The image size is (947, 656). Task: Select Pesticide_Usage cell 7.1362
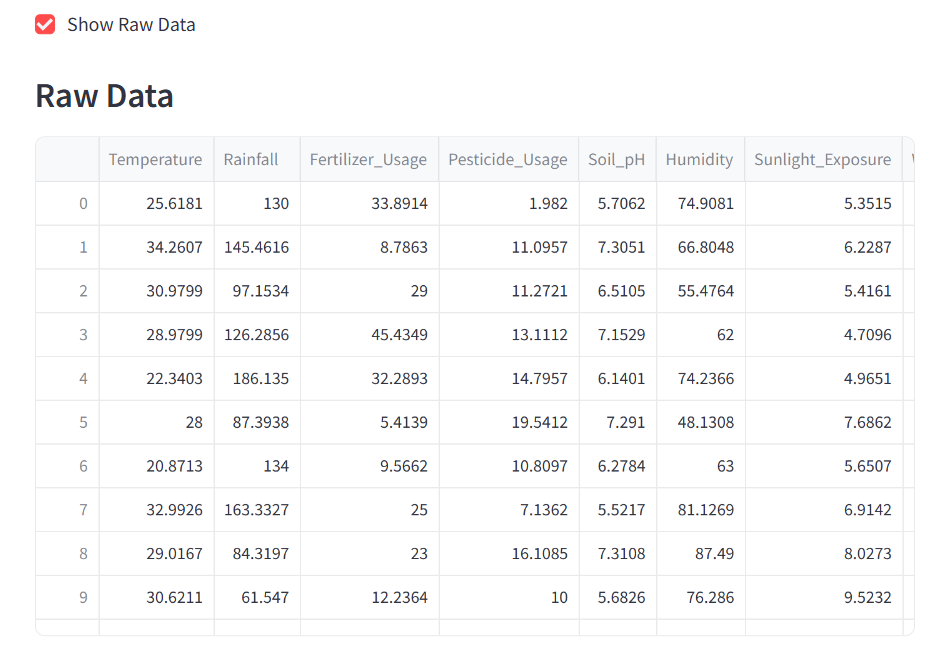509,510
